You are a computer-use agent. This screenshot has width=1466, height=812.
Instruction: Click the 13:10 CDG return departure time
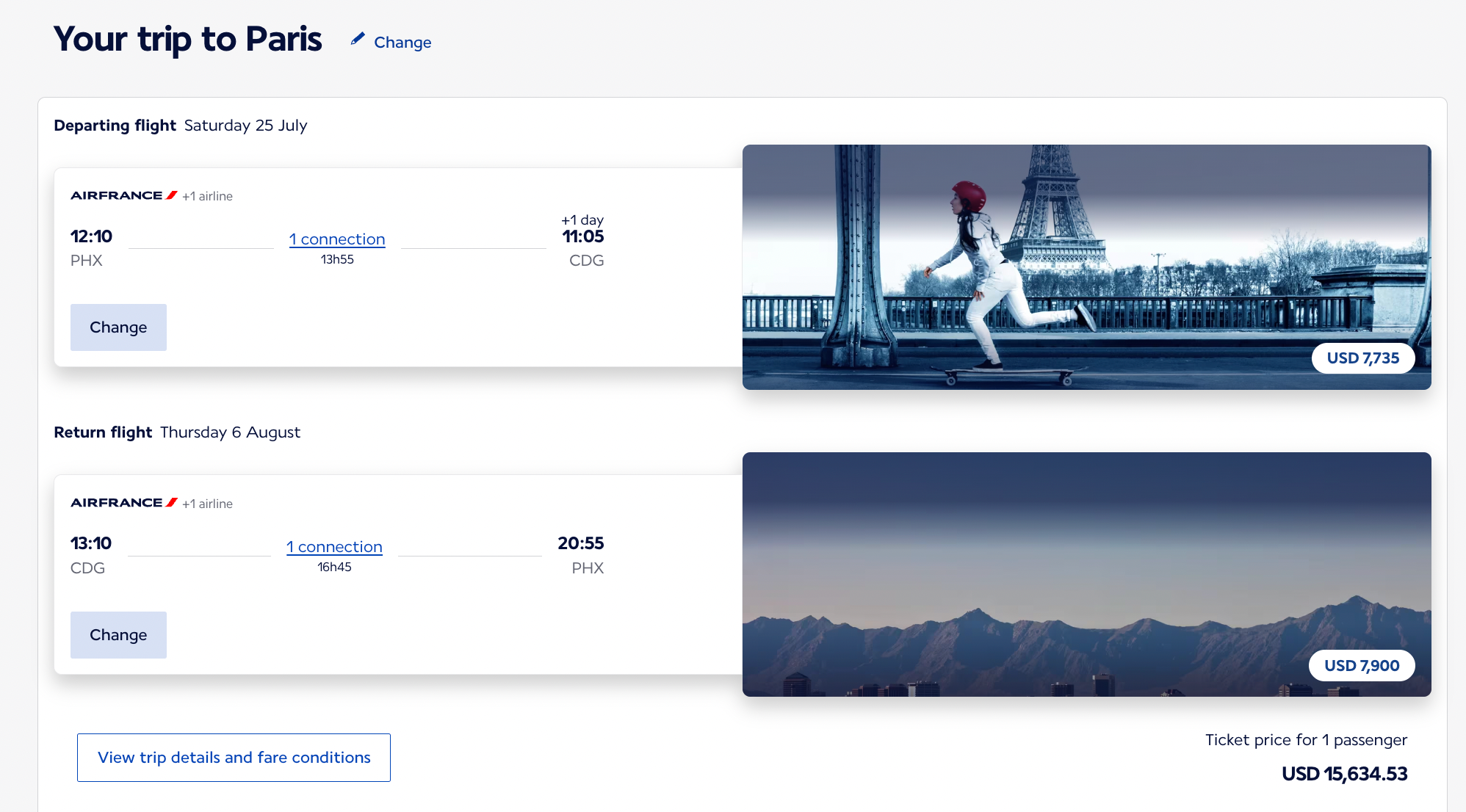pyautogui.click(x=91, y=543)
